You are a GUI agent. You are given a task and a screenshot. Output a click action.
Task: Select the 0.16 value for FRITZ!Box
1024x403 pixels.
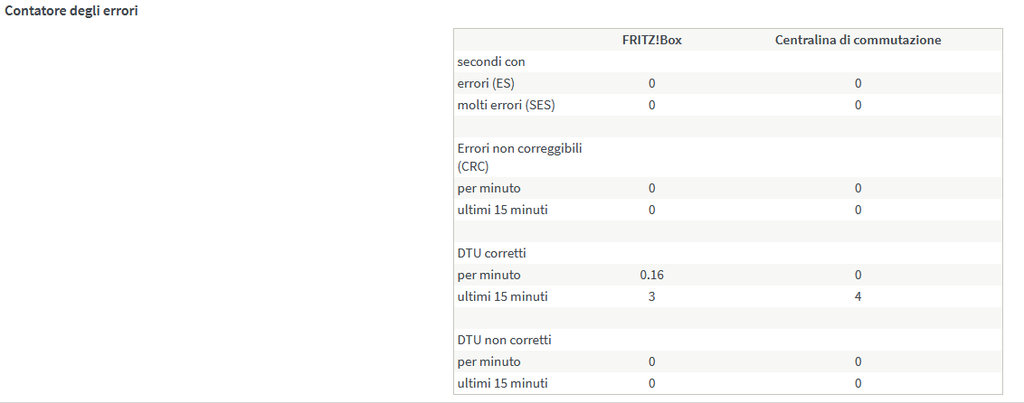coord(651,275)
